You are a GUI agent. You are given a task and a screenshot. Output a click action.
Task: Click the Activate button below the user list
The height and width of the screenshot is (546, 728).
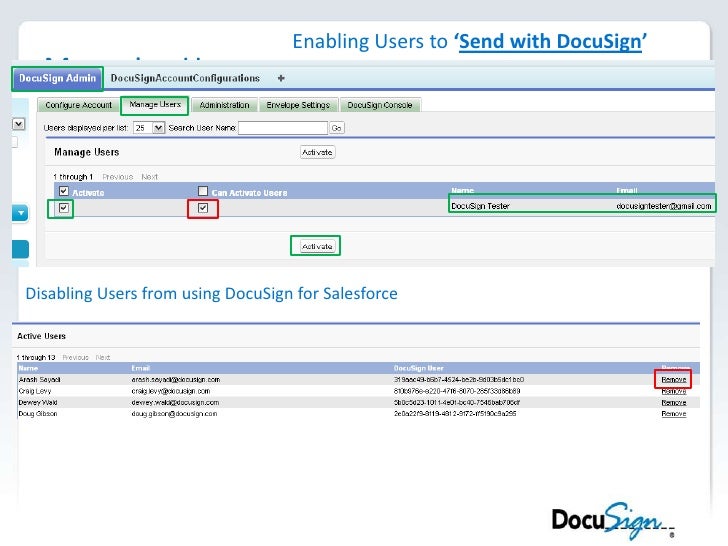(317, 246)
